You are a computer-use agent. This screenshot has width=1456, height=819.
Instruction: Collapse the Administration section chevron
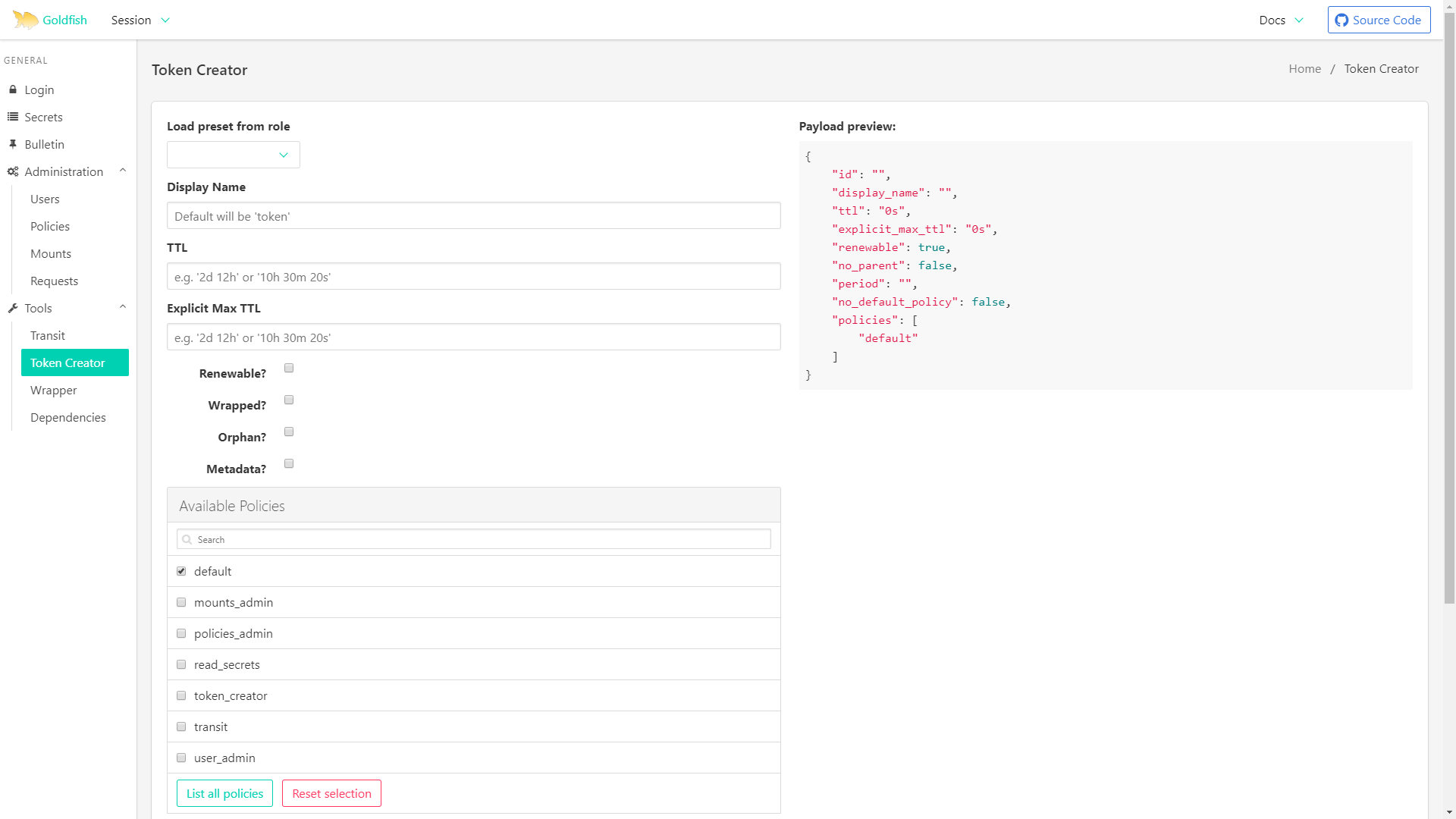point(123,171)
